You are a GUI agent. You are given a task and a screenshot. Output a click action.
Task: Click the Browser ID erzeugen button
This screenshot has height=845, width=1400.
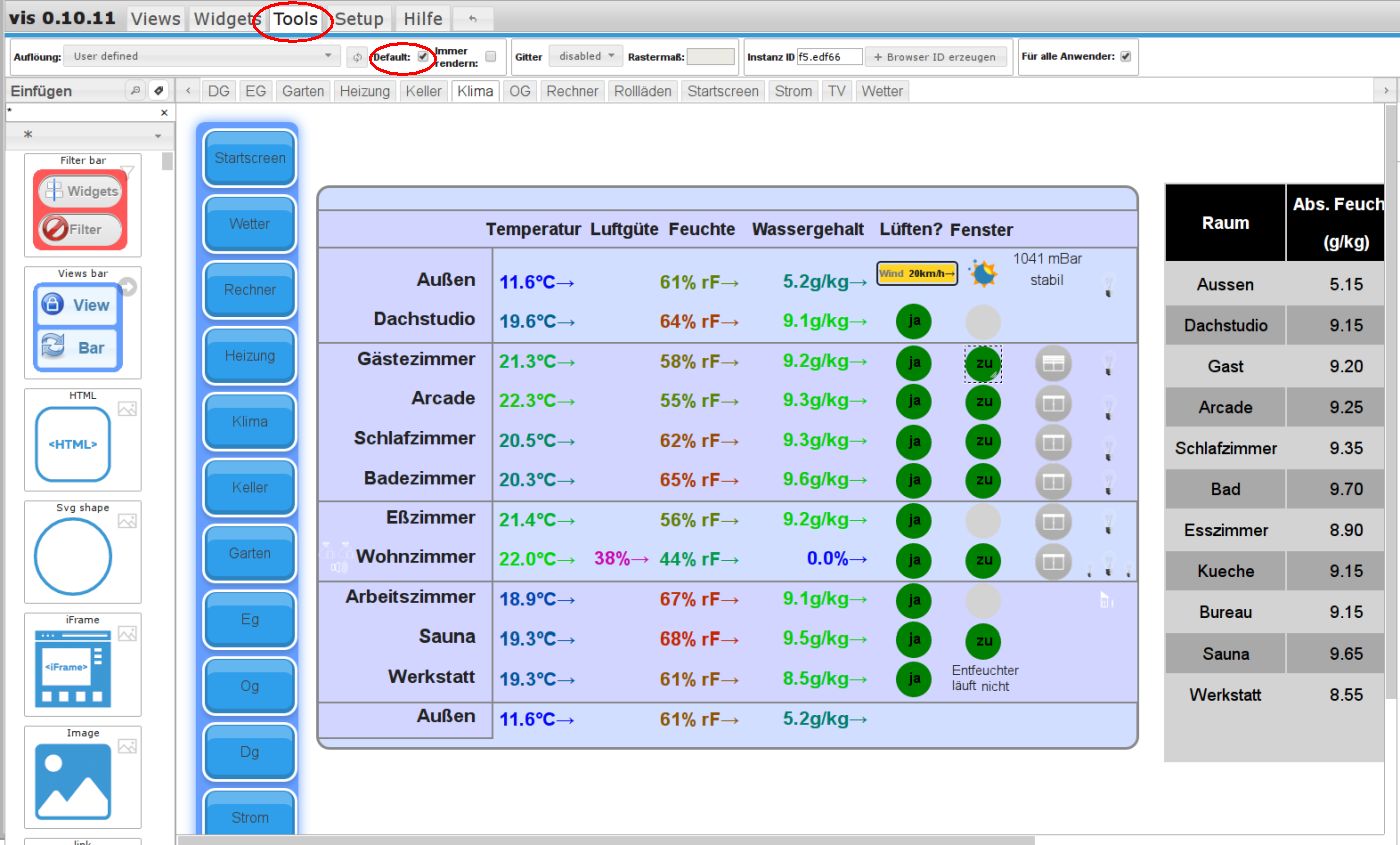tap(934, 57)
